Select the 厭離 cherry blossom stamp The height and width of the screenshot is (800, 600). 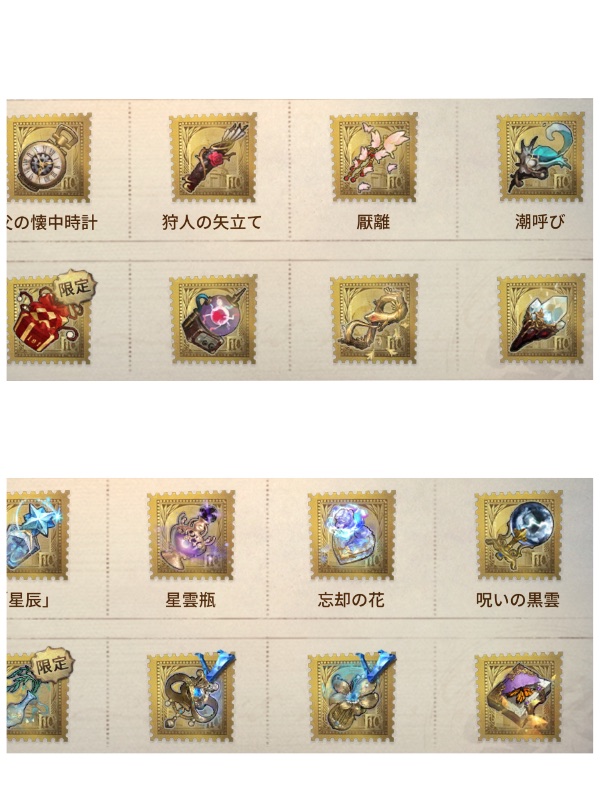click(374, 158)
